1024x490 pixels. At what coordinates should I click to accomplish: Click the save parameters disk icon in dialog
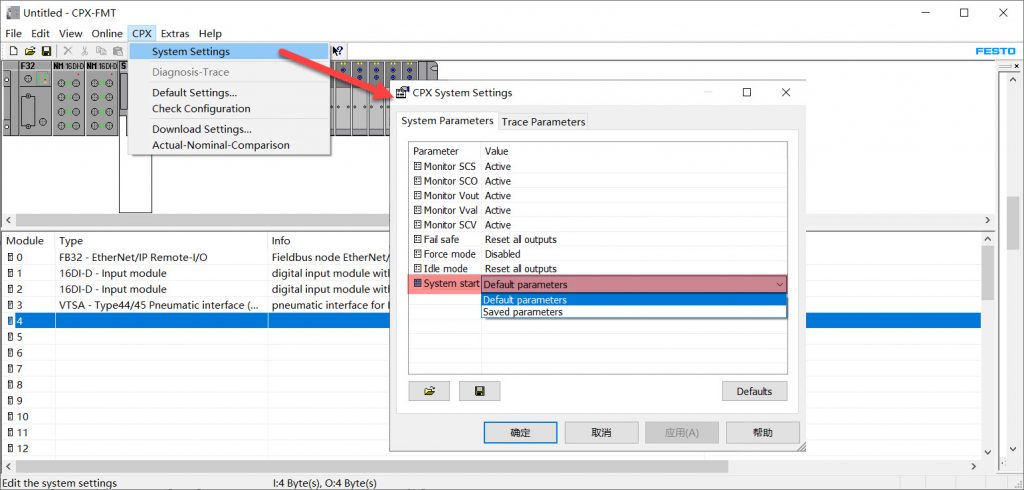pyautogui.click(x=479, y=391)
